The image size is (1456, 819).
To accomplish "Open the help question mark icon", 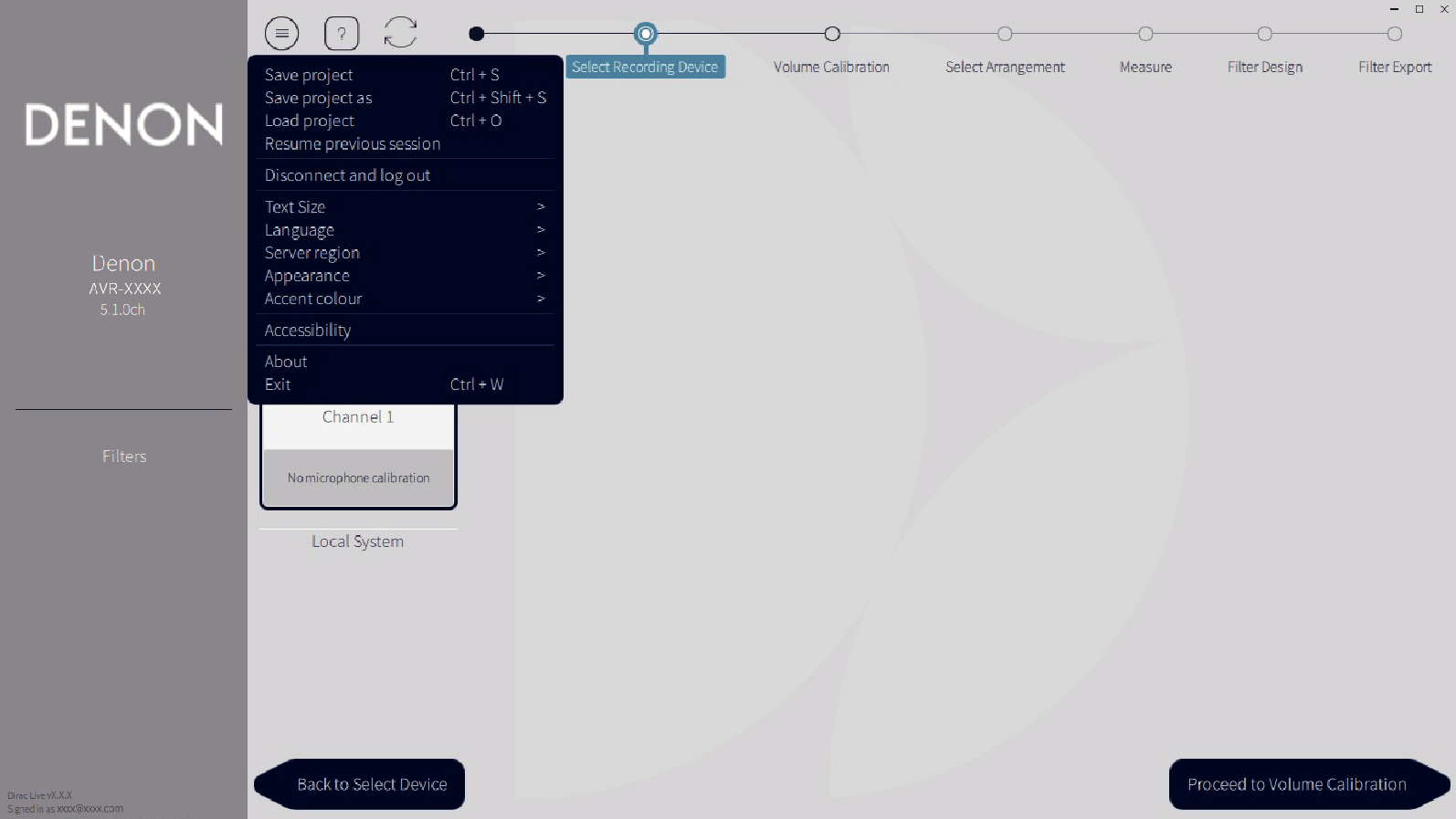I will click(x=342, y=34).
